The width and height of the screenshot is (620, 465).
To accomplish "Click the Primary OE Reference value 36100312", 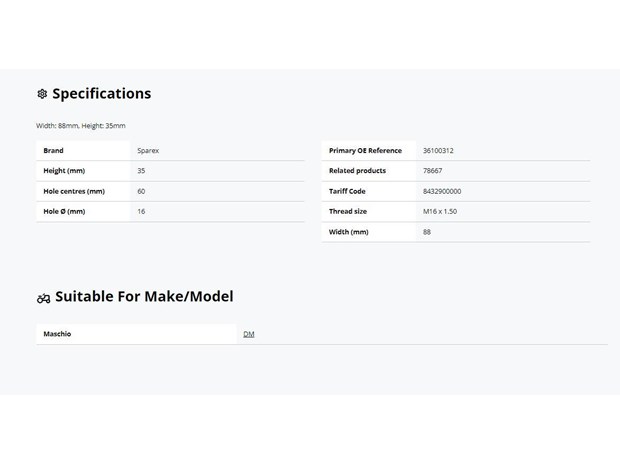I will 438,151.
